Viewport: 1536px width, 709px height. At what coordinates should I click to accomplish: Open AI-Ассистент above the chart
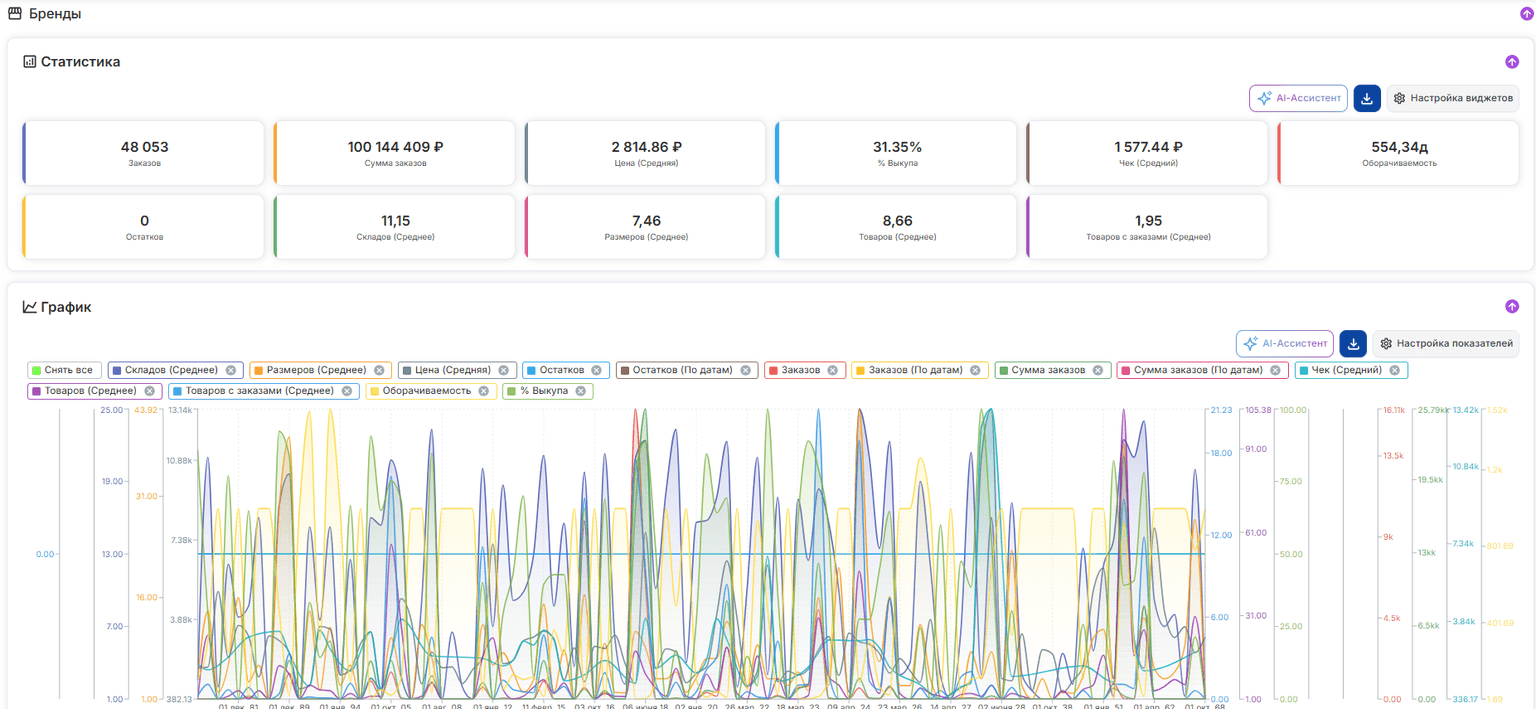(x=1285, y=344)
